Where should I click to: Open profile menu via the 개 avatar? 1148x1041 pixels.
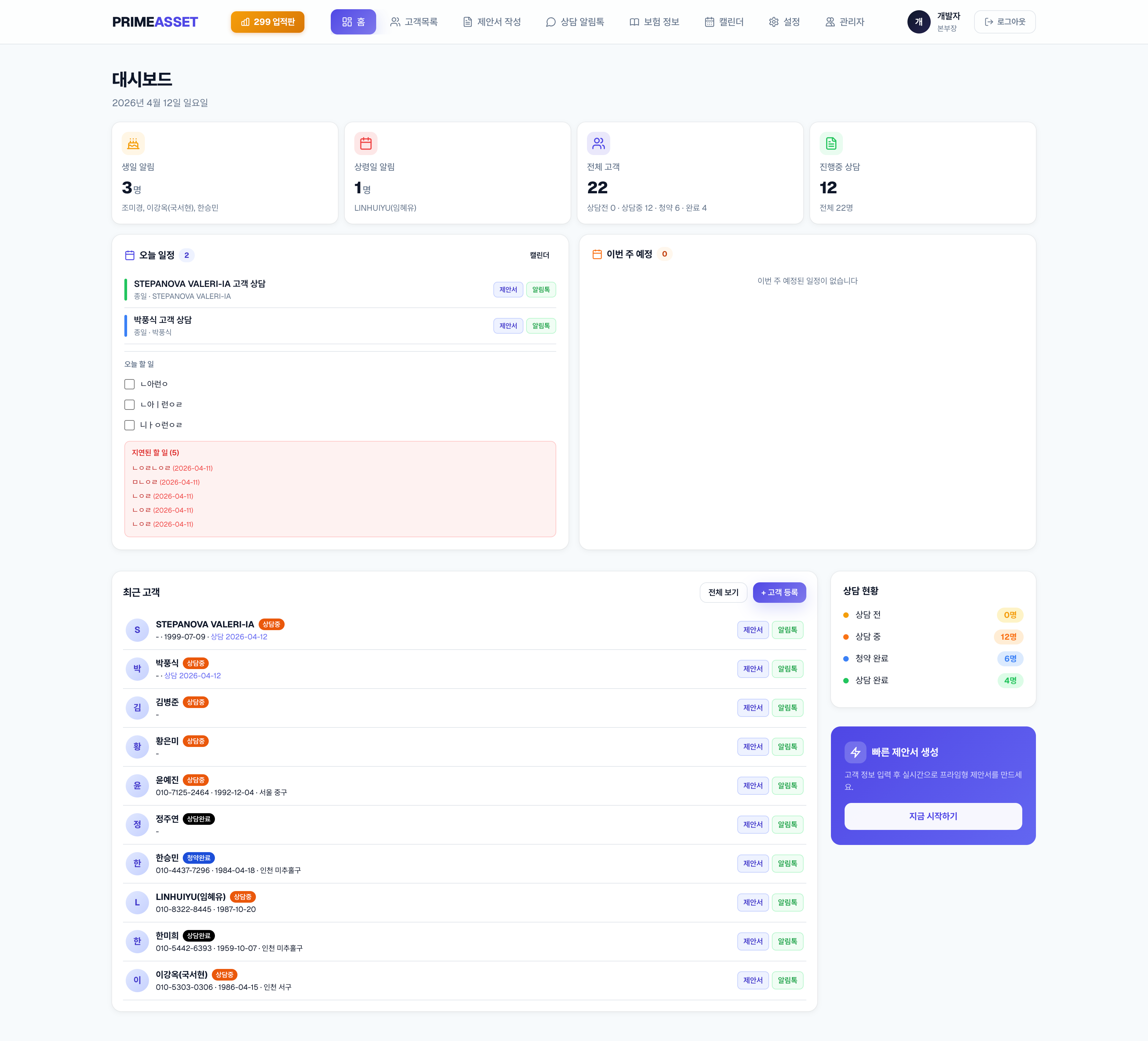918,22
